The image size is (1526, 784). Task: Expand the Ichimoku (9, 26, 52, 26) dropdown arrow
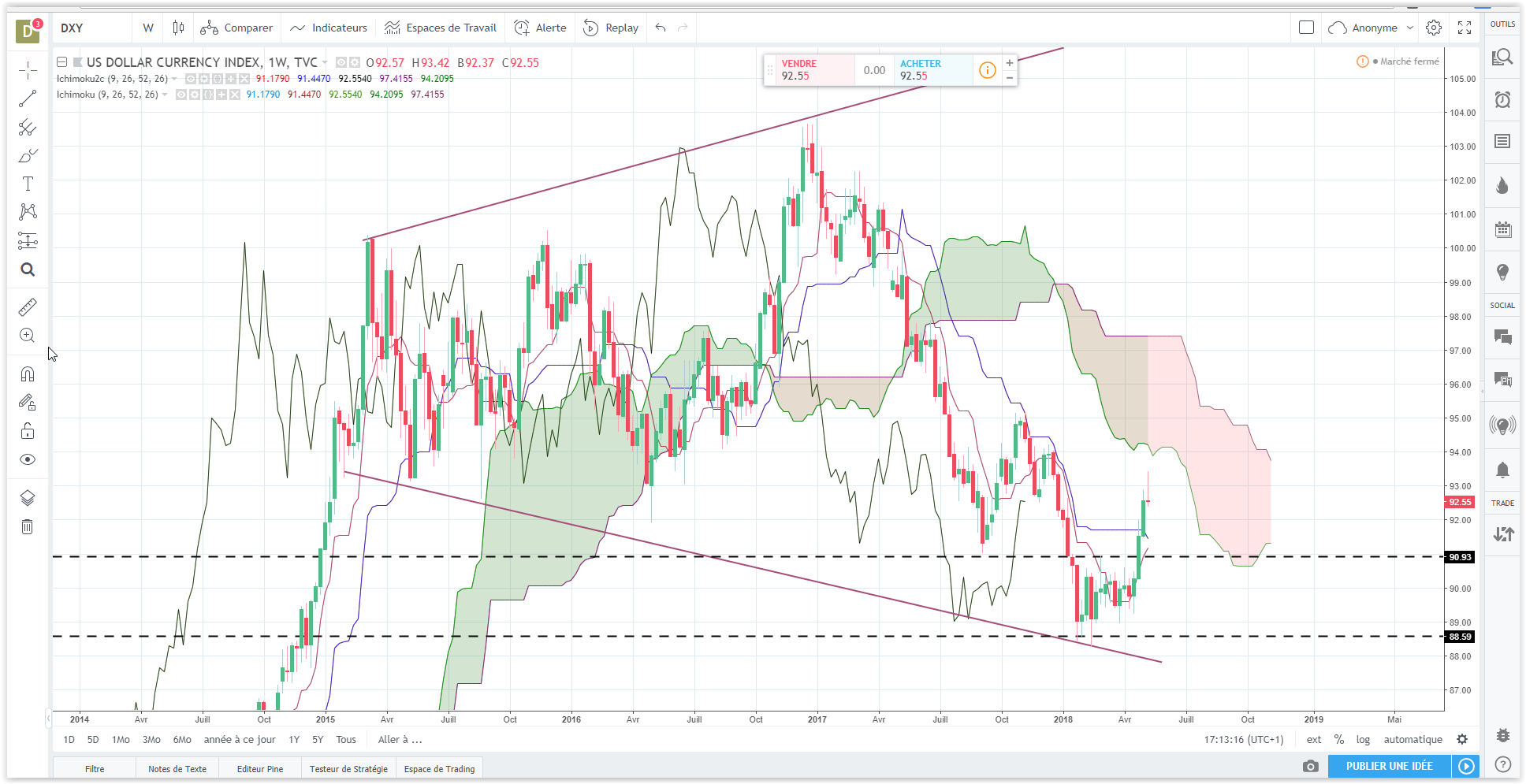pos(165,95)
